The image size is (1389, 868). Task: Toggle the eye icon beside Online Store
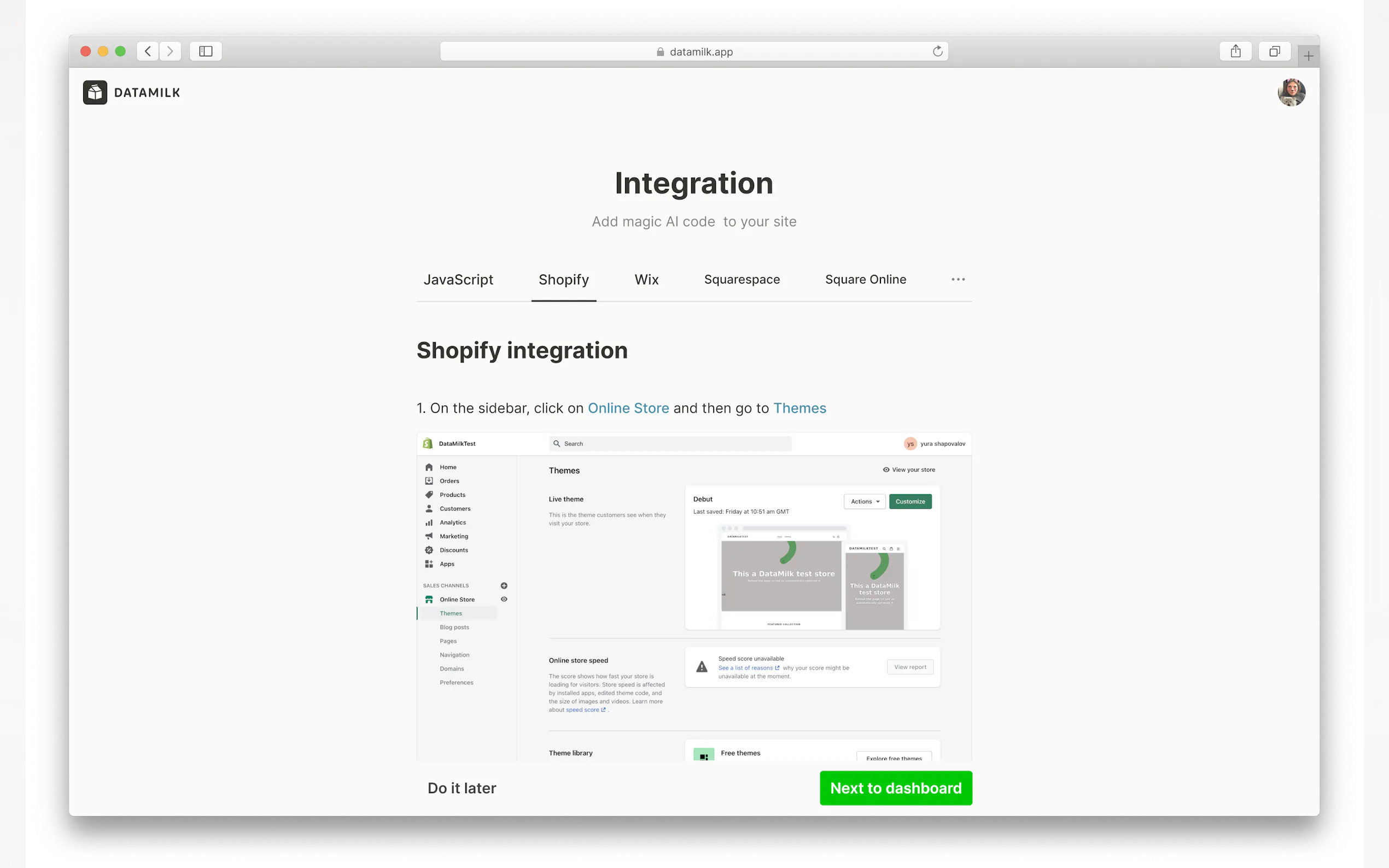[504, 599]
